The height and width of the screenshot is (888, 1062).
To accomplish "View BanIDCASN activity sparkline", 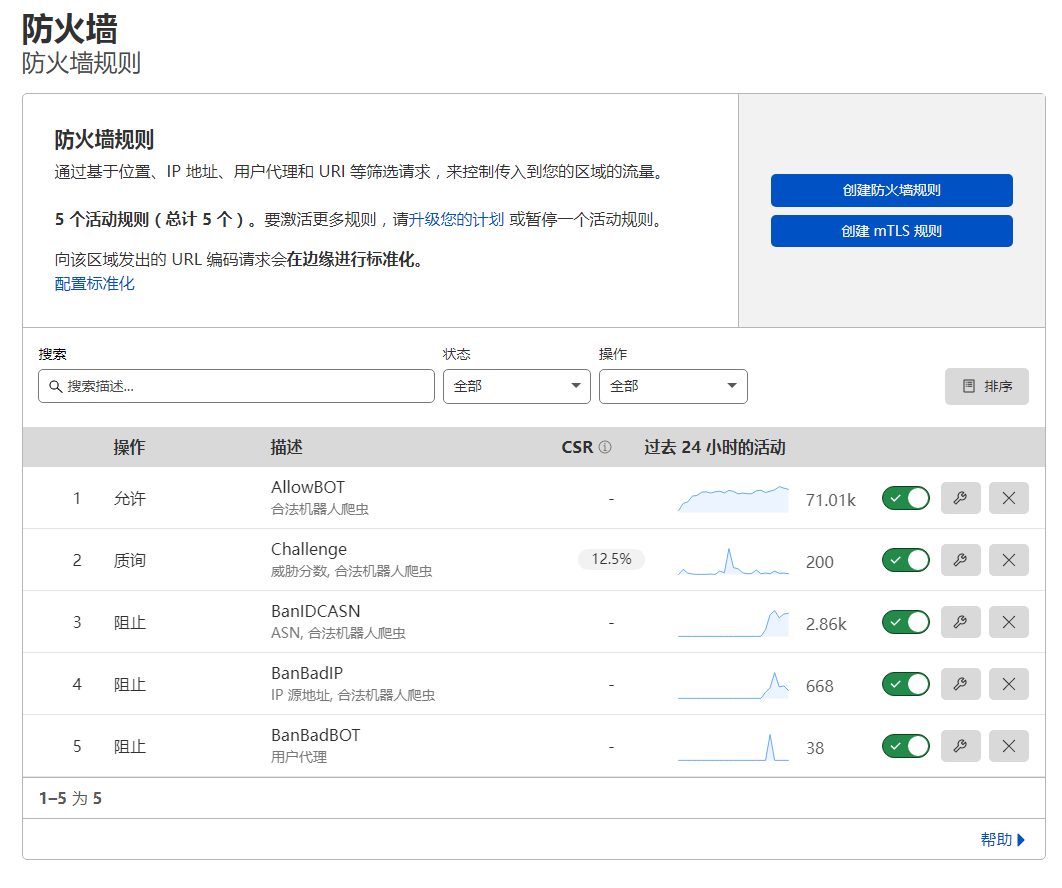I will click(734, 623).
